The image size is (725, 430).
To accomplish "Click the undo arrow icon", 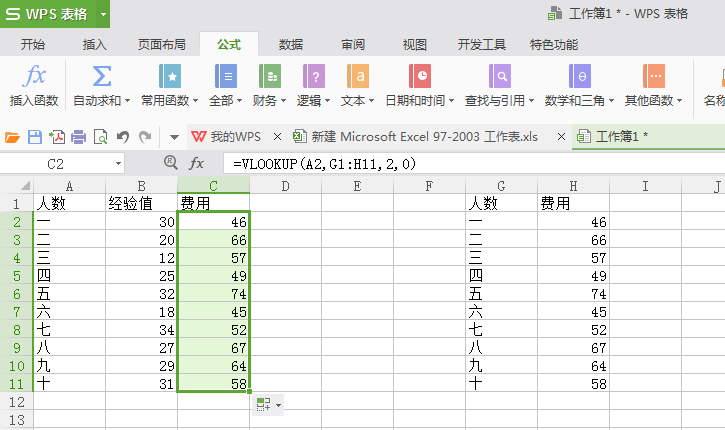I will click(123, 136).
